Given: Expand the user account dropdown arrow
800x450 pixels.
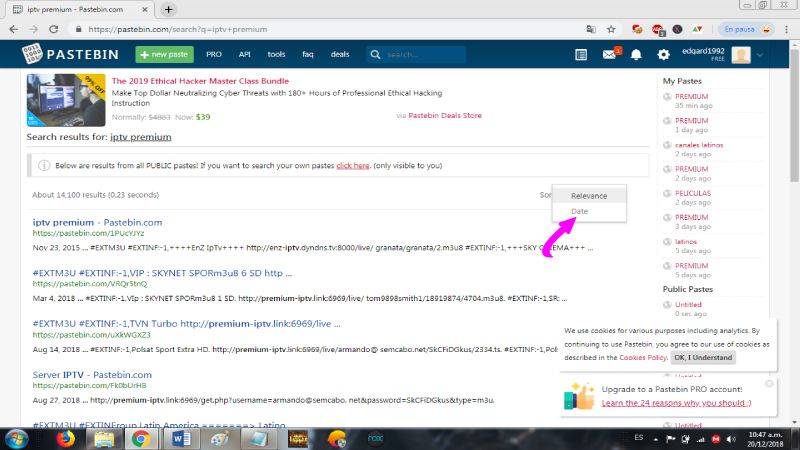Looking at the screenshot, I should 760,55.
